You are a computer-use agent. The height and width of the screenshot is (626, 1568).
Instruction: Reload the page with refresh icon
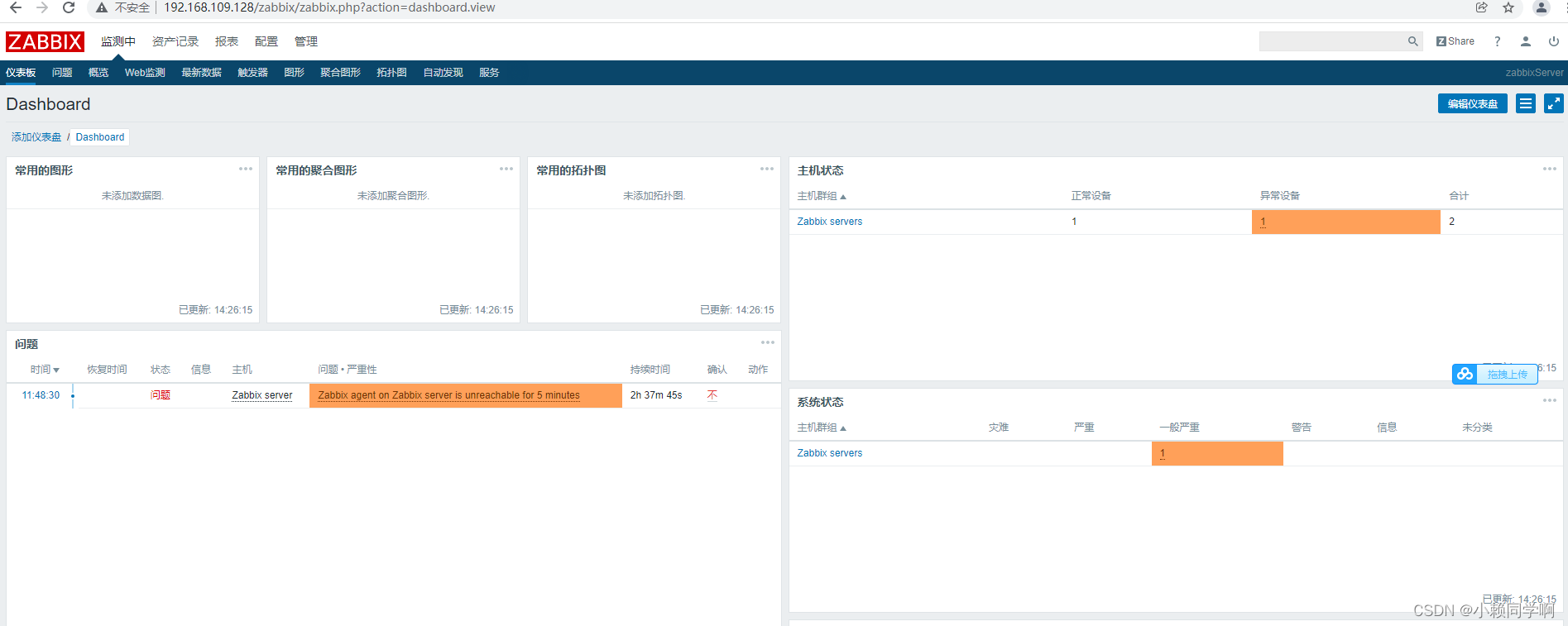point(69,7)
